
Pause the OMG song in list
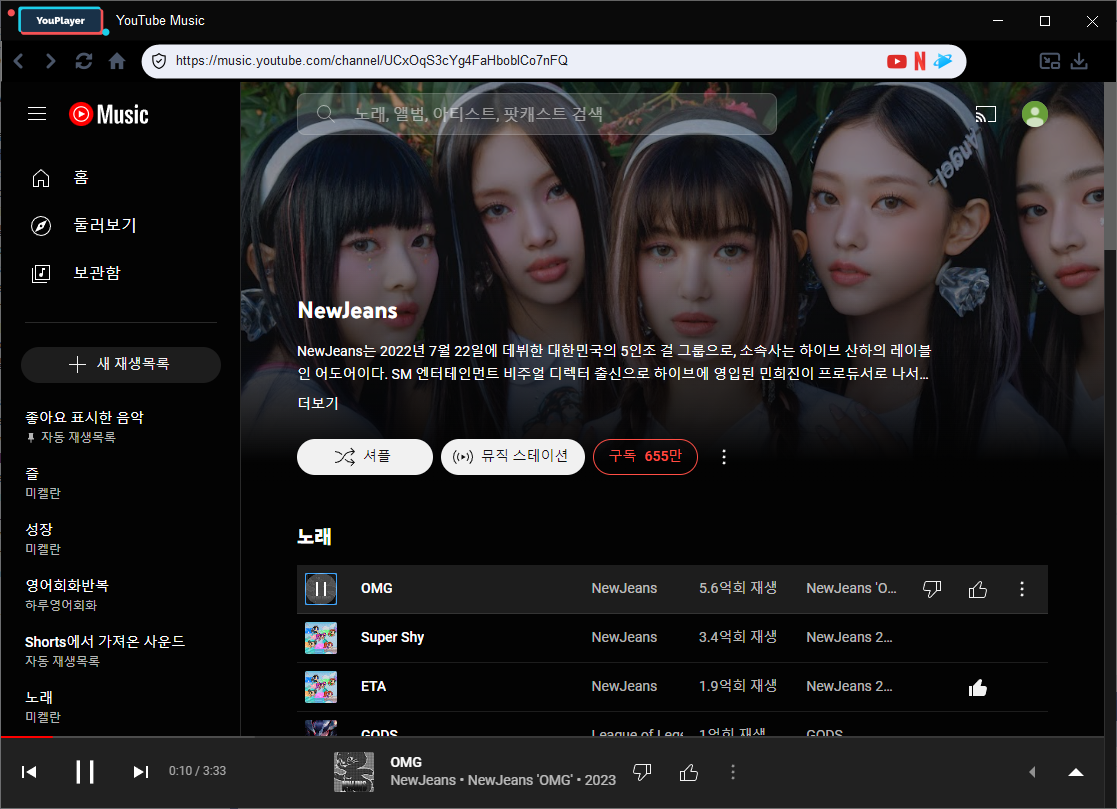coord(321,589)
